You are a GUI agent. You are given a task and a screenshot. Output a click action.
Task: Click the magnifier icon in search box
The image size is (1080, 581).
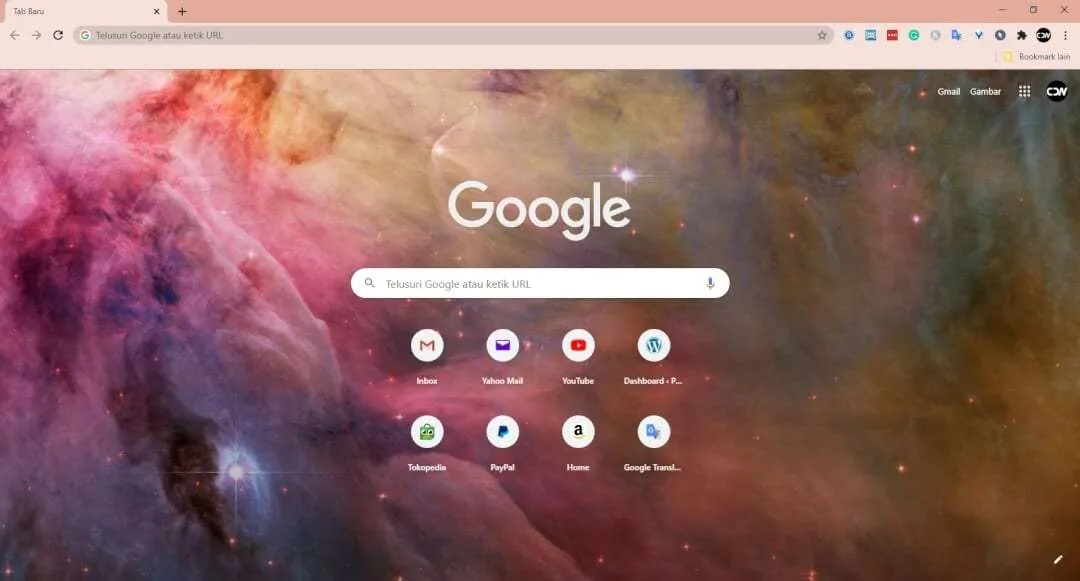(x=370, y=283)
